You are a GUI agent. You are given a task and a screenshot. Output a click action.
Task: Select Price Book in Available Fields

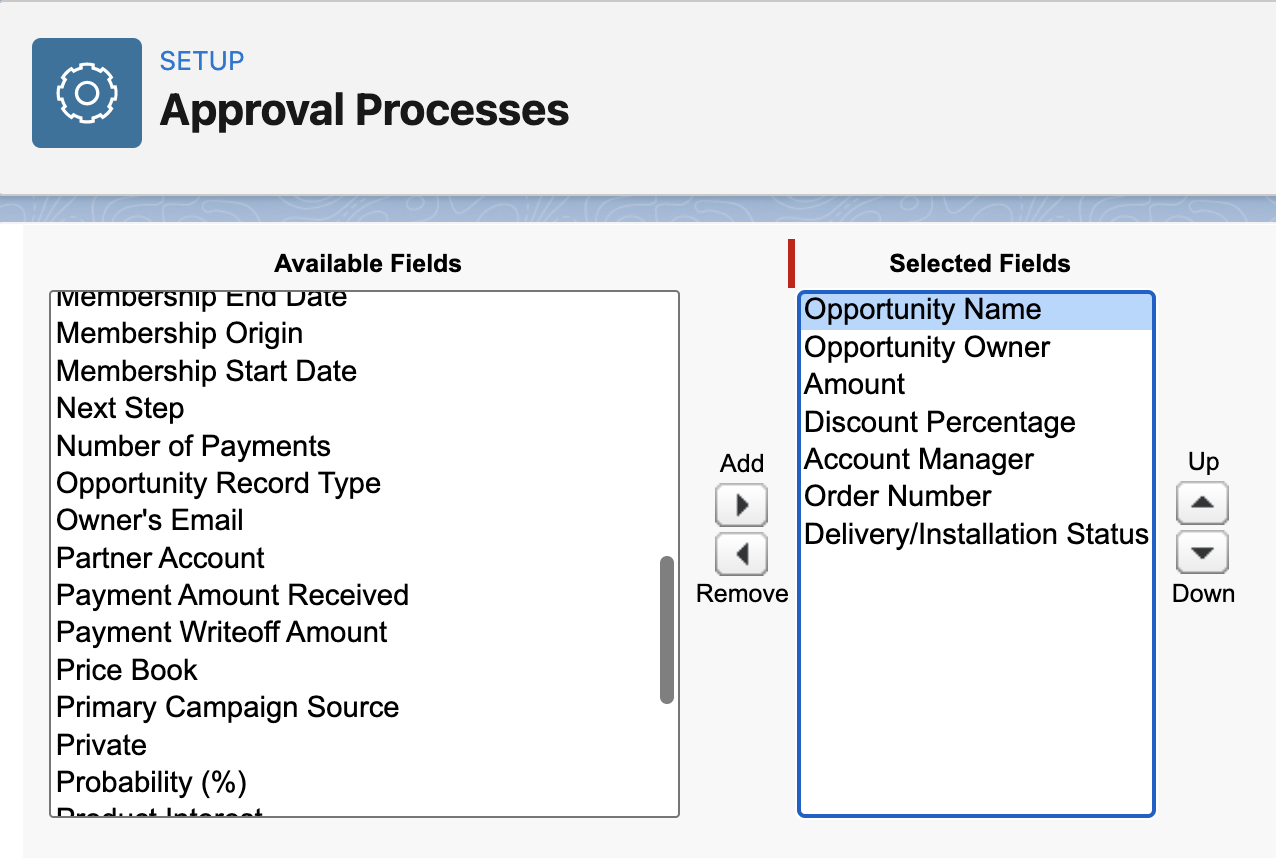(126, 670)
